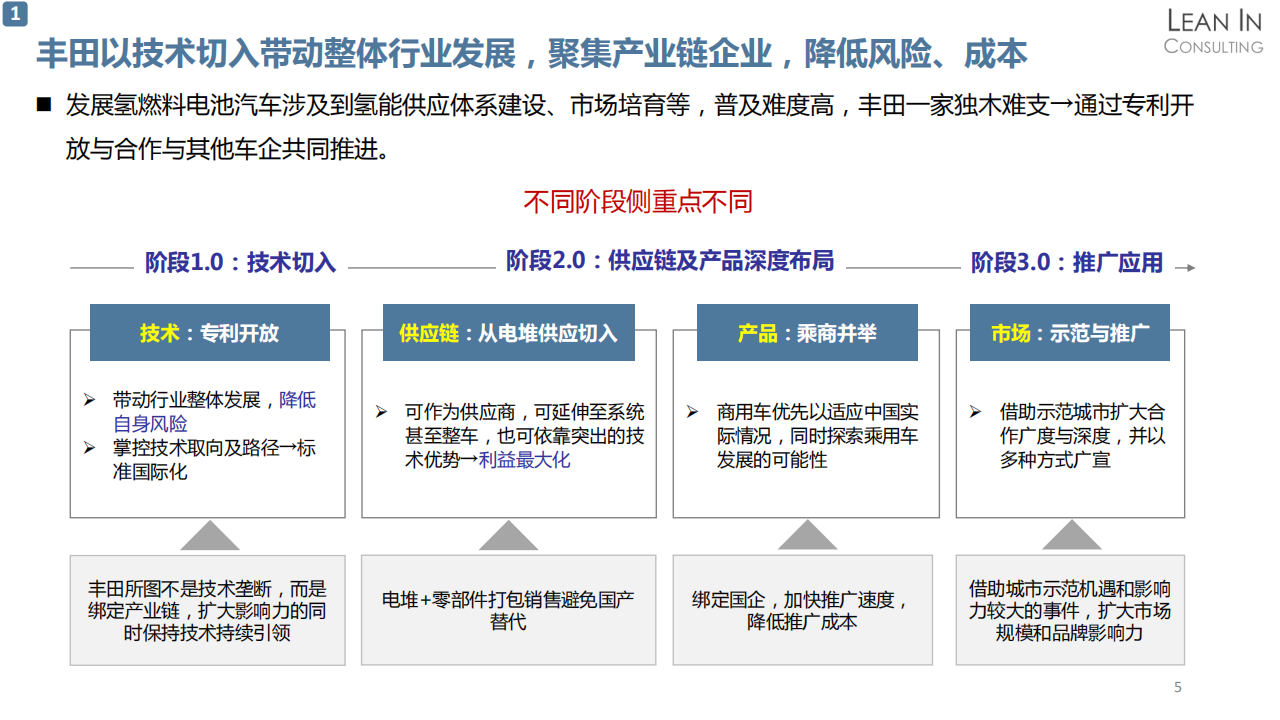
Task: Click the gray box 借助城市示范机遇和影响
Action: click(1070, 610)
